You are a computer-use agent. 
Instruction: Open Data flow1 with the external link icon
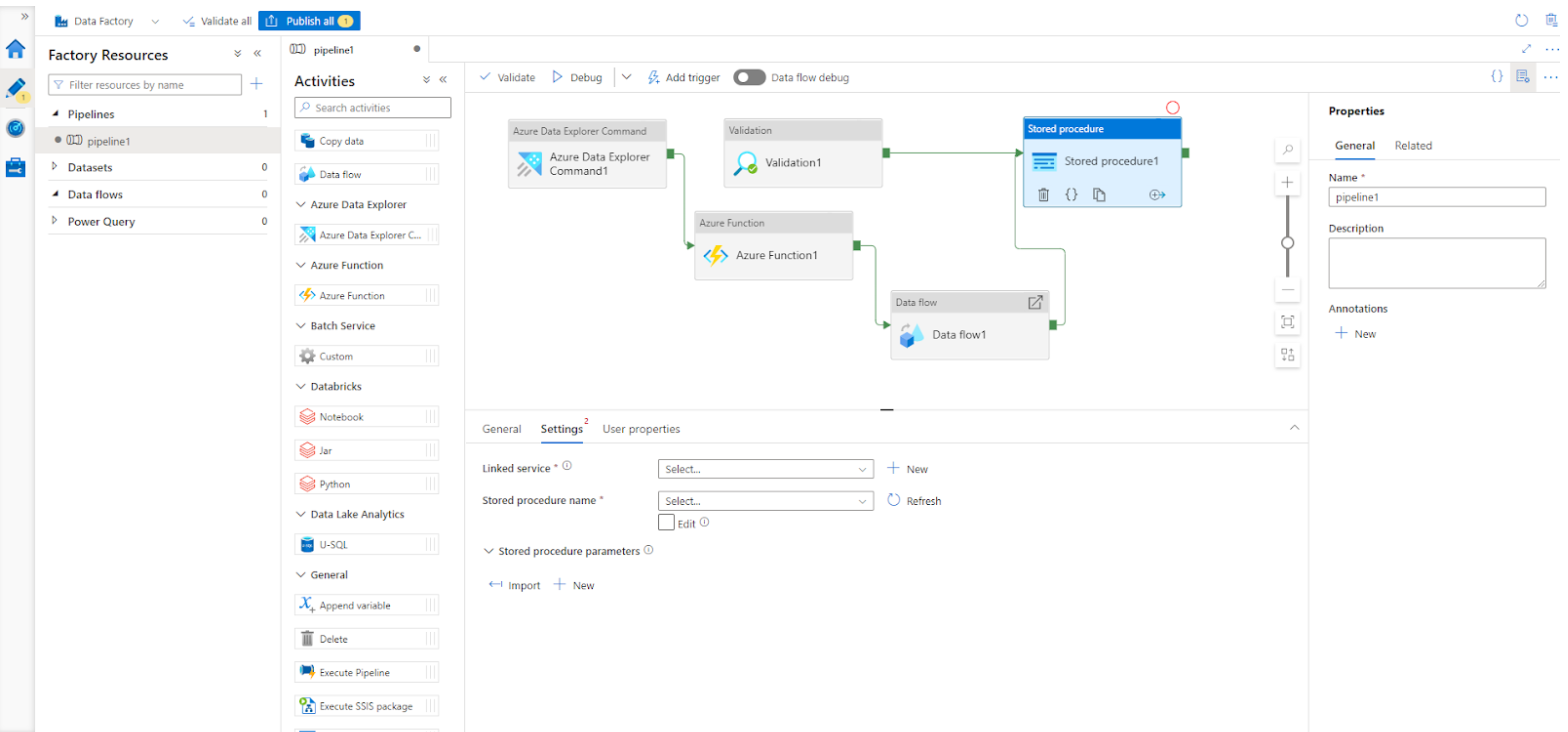click(x=1036, y=302)
